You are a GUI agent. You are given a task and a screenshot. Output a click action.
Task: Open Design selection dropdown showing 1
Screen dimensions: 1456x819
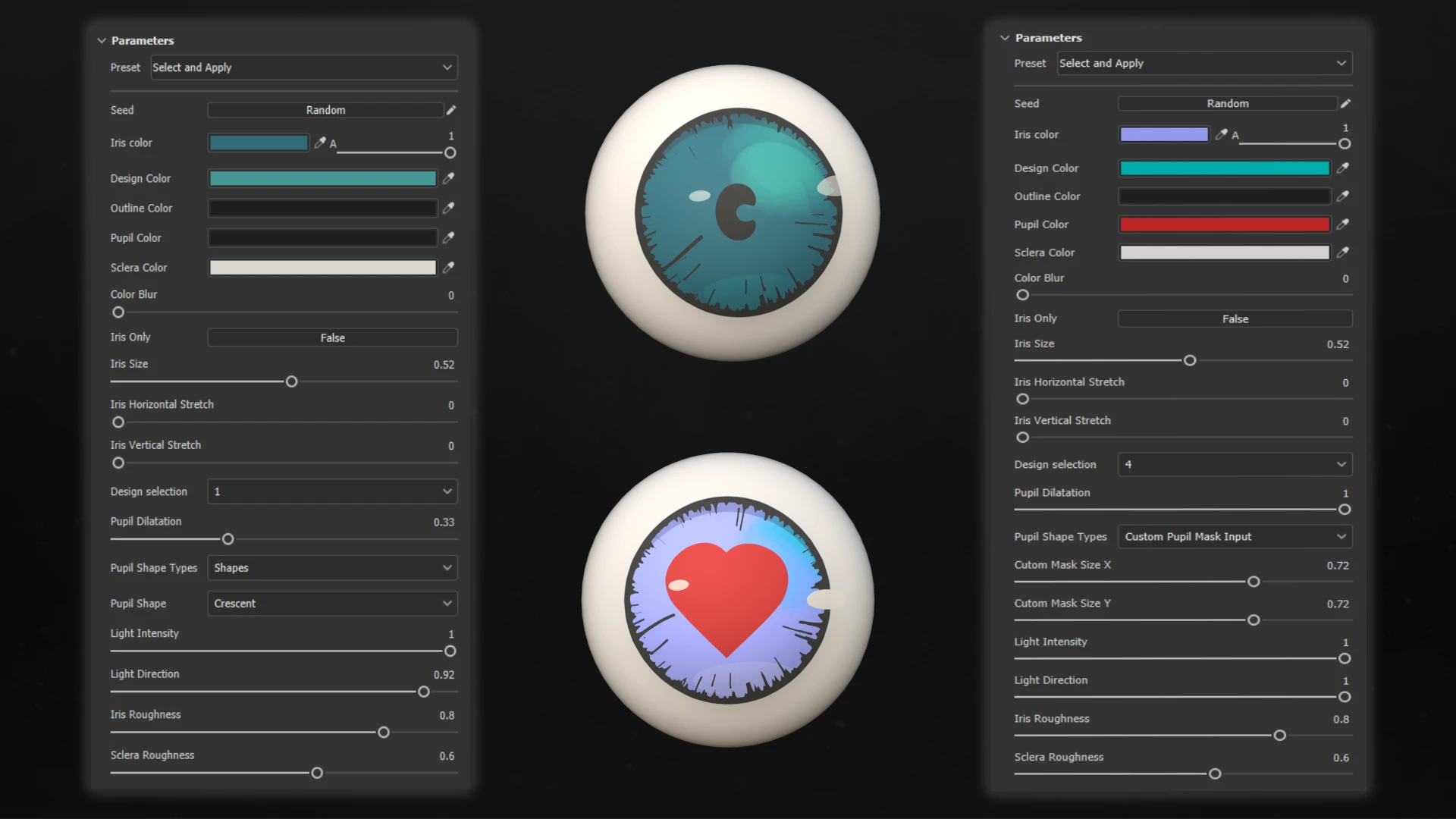tap(333, 491)
